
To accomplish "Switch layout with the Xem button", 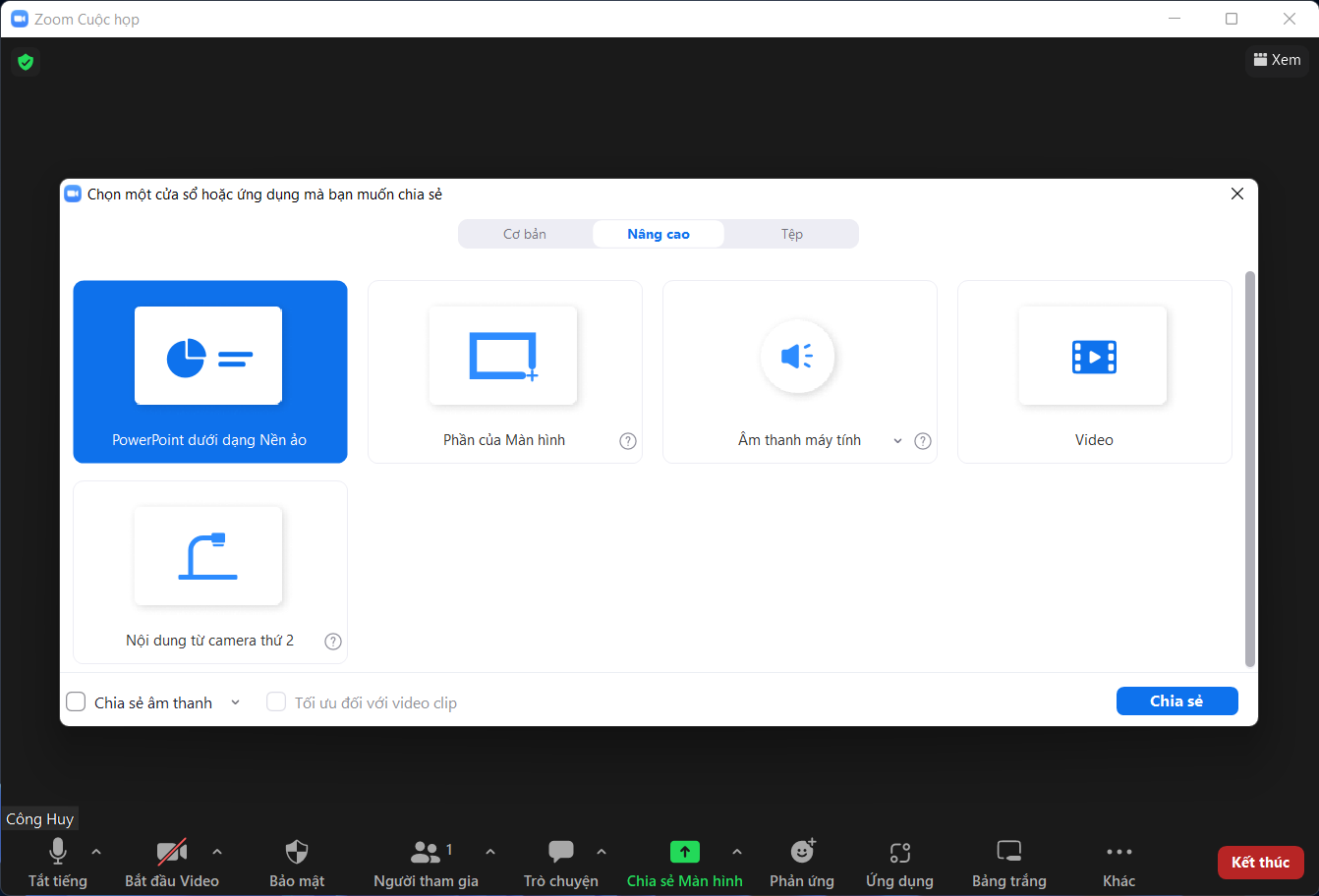I will point(1278,60).
